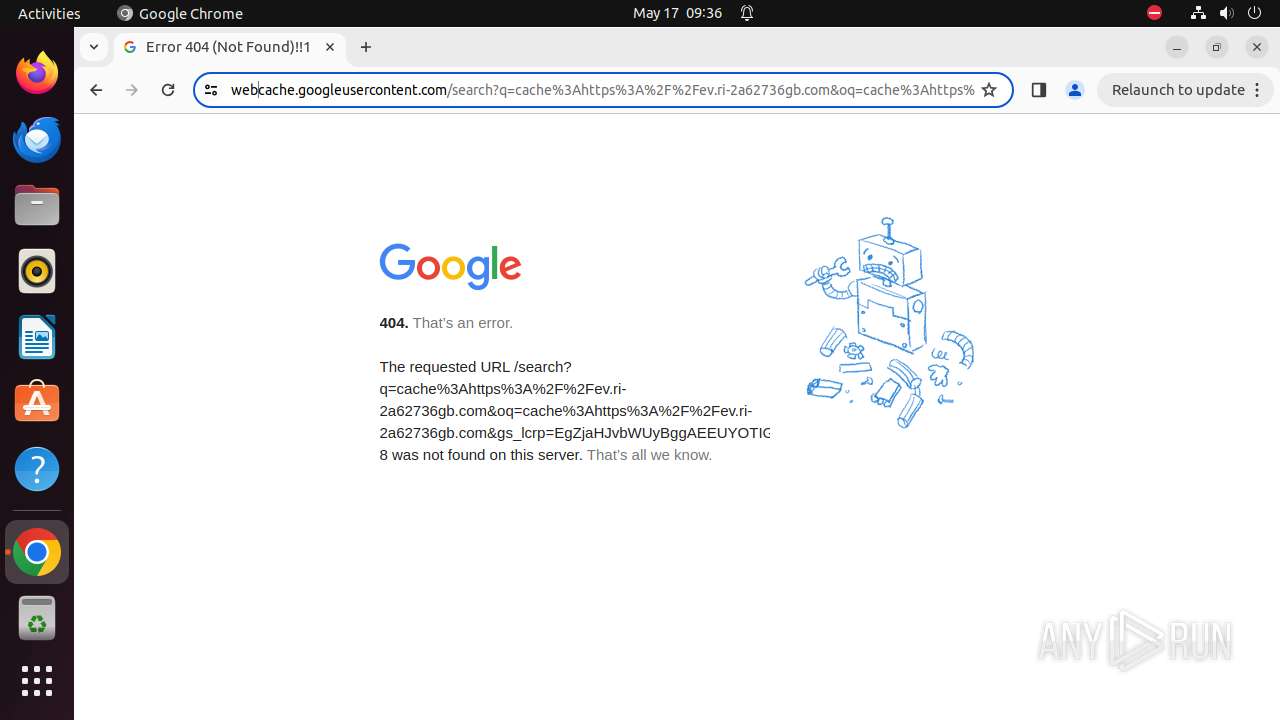
Task: Click 'The requested URL /search?' text
Action: click(x=475, y=367)
